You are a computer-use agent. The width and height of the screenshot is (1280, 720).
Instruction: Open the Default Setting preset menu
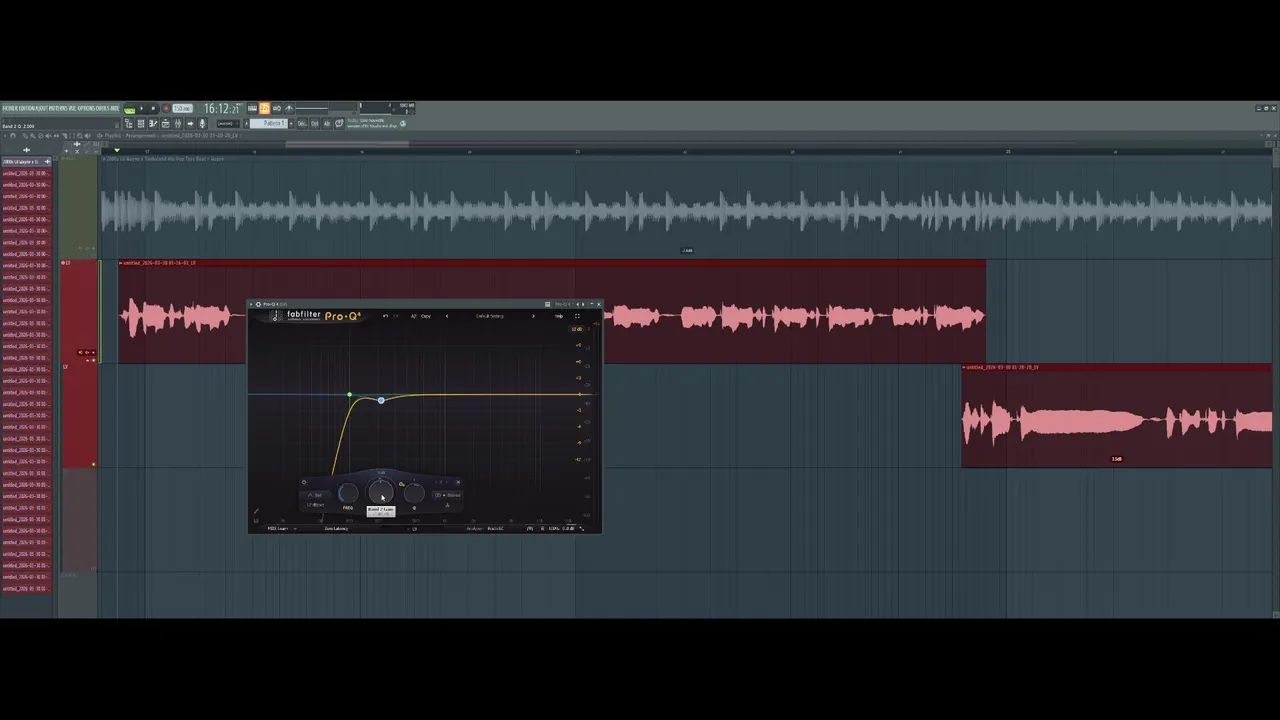click(489, 316)
